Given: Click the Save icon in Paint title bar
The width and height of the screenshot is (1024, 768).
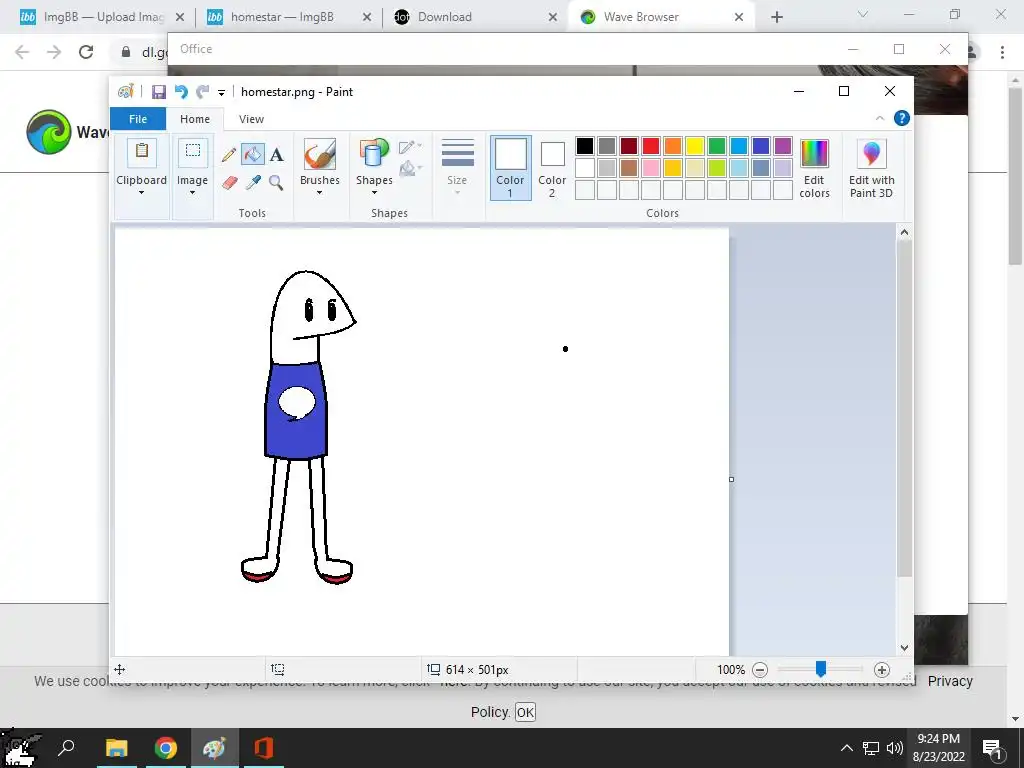Looking at the screenshot, I should point(159,92).
